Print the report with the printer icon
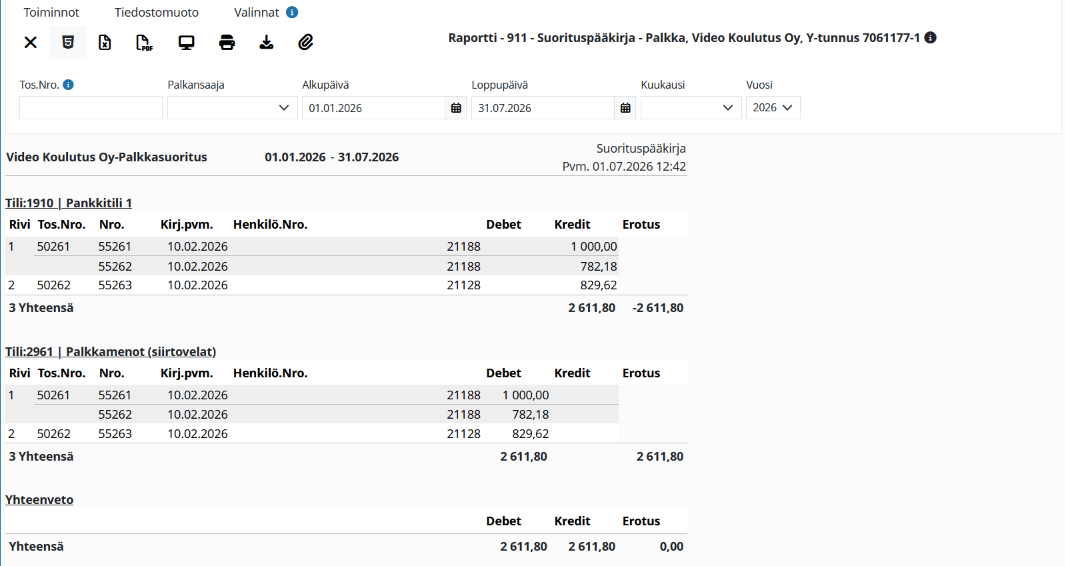This screenshot has width=1065, height=566. tap(227, 42)
